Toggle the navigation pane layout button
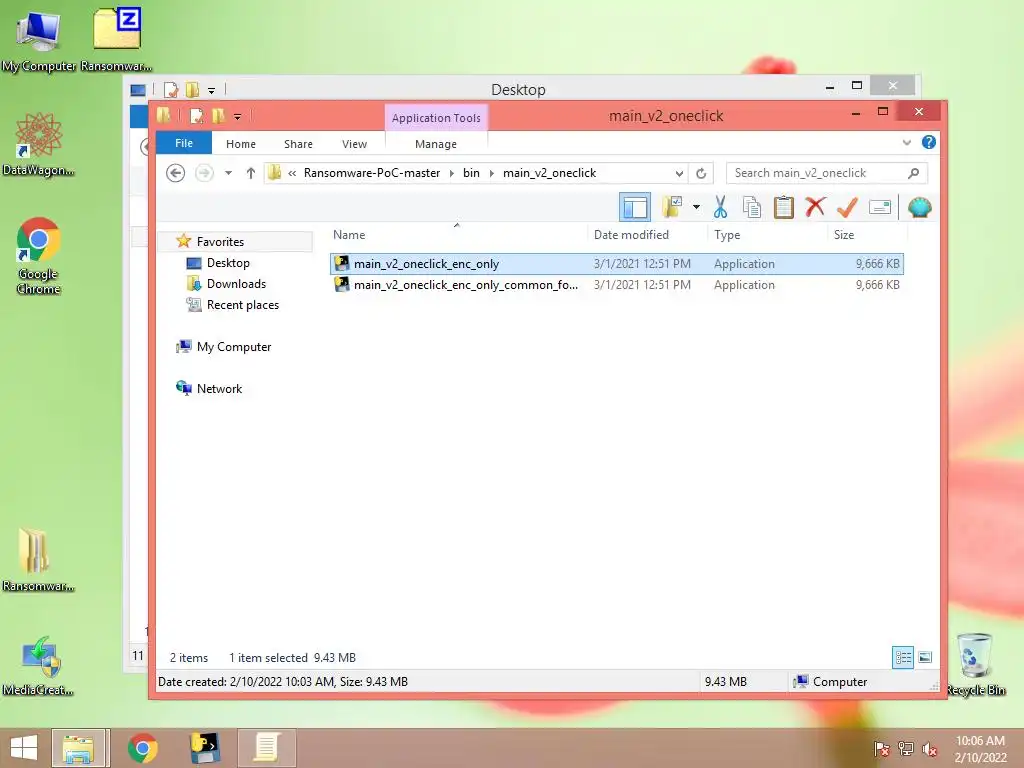1024x768 pixels. point(634,208)
